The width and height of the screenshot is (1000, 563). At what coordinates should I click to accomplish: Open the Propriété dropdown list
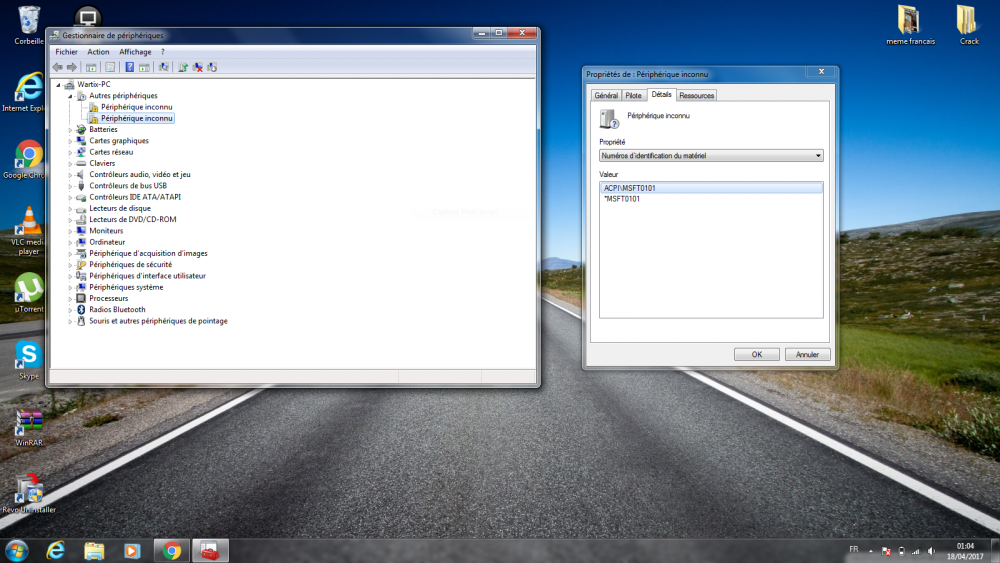(x=711, y=156)
